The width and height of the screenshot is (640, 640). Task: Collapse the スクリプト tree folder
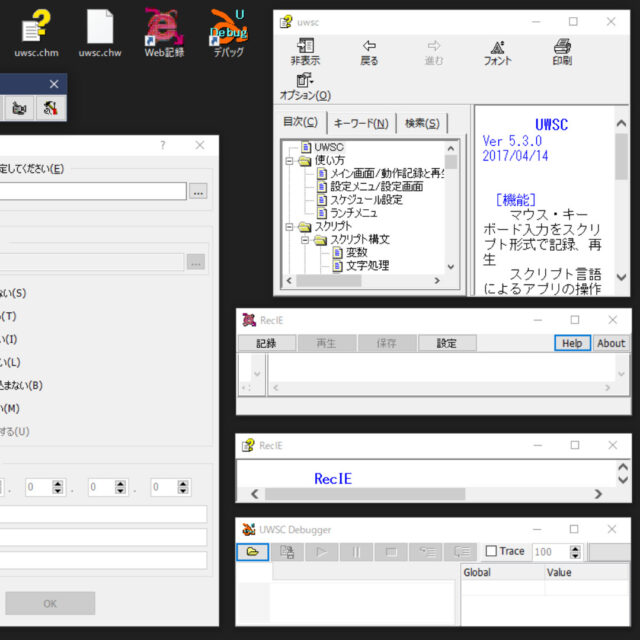pyautogui.click(x=289, y=227)
